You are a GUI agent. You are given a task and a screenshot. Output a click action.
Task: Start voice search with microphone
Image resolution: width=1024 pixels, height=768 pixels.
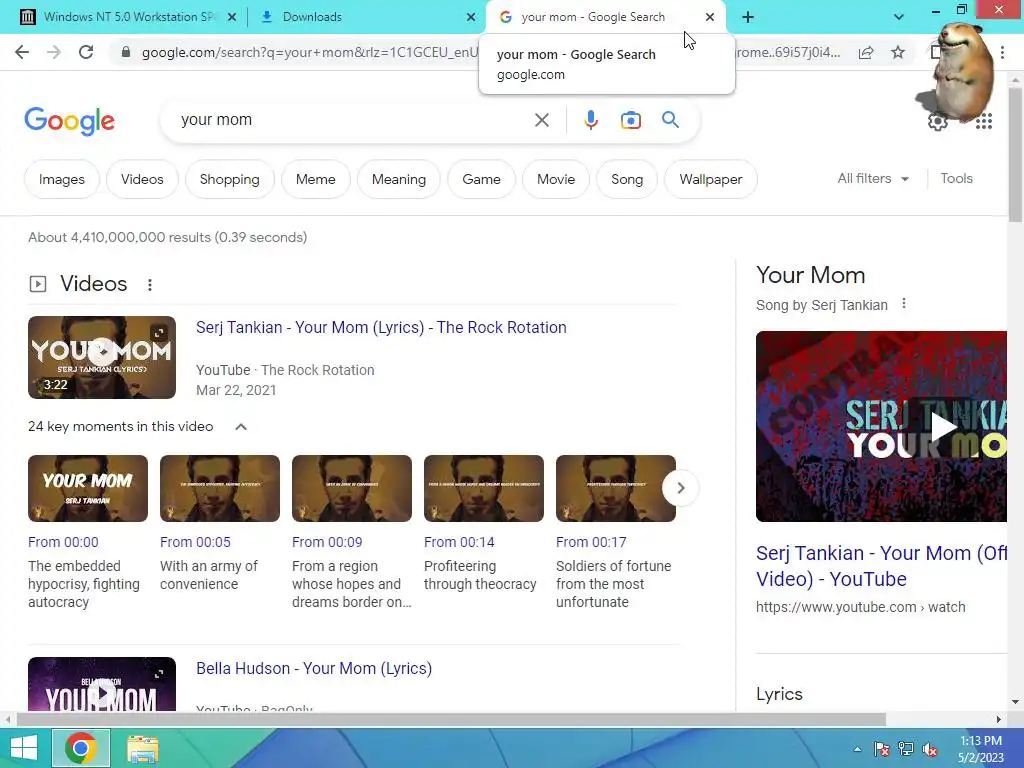(x=590, y=120)
